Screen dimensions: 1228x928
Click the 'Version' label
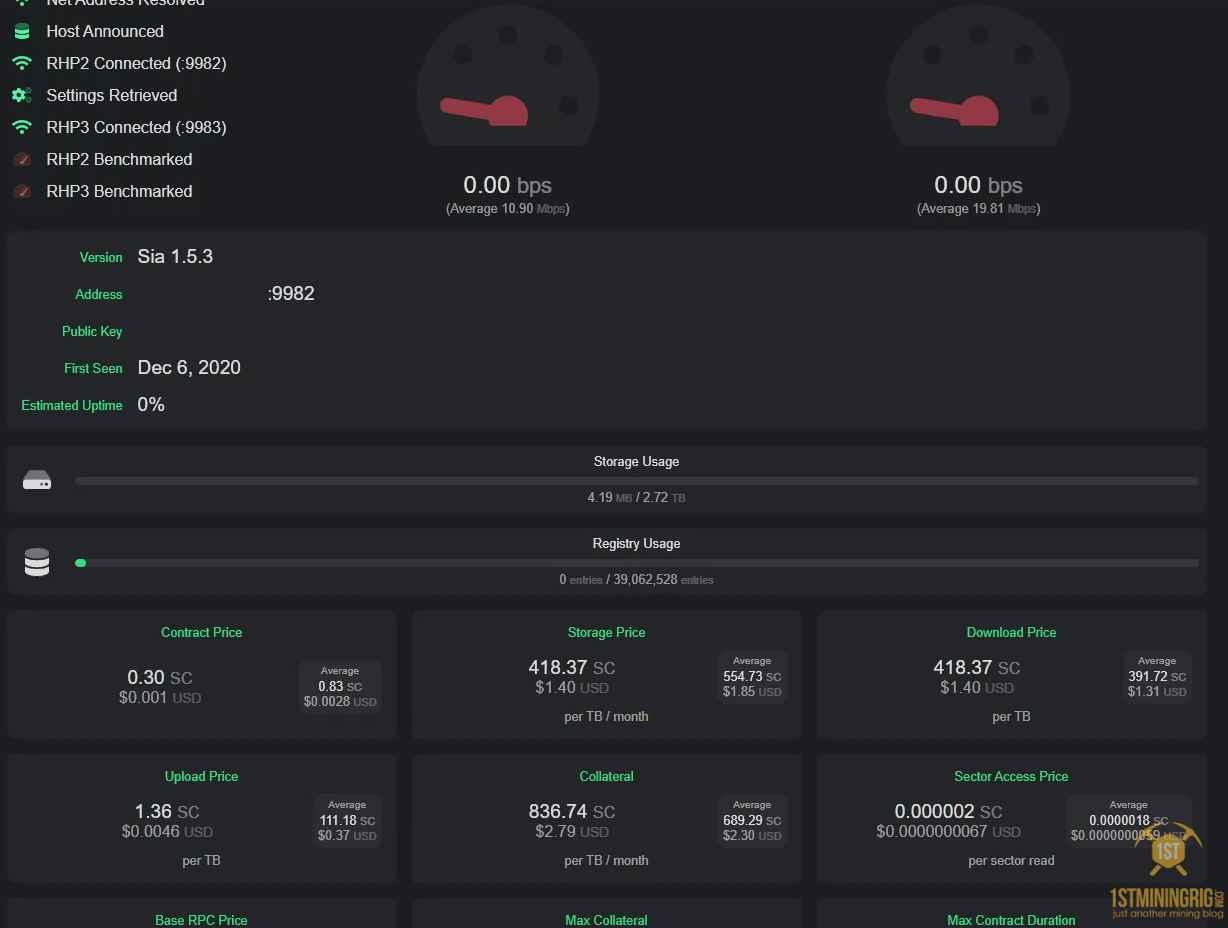[101, 257]
